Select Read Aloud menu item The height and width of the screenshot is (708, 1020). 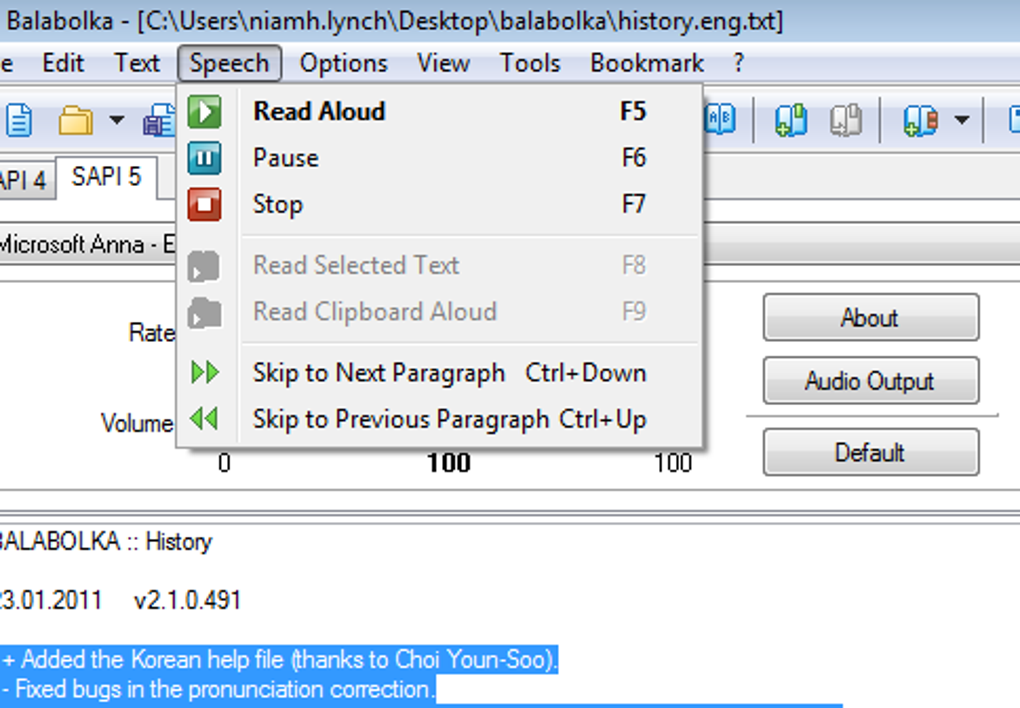[440, 111]
